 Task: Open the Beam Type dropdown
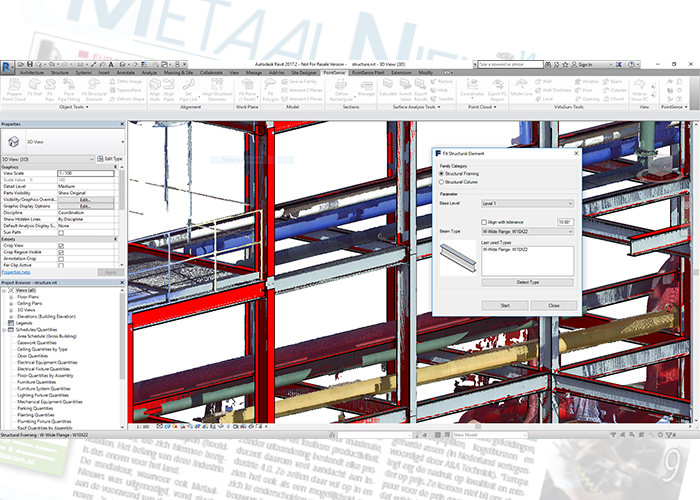click(x=527, y=232)
